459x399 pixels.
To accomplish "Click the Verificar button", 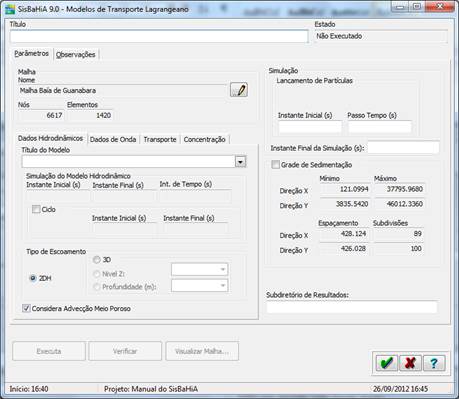I will click(x=125, y=351).
